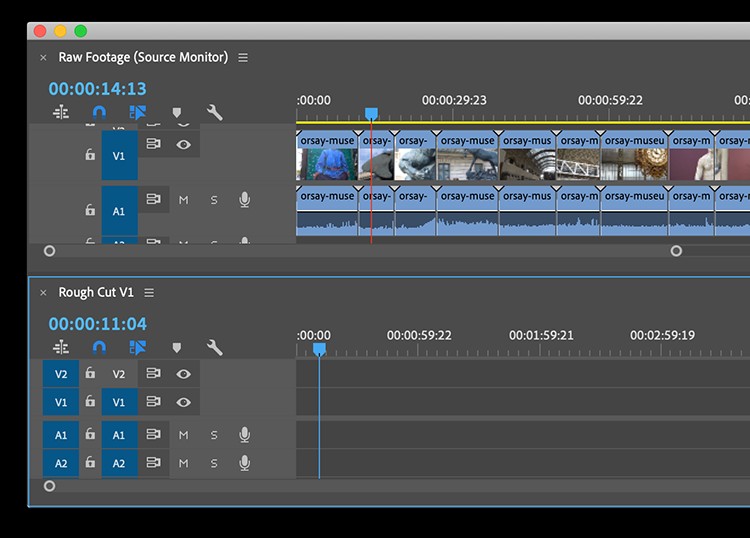This screenshot has width=750, height=538.
Task: Toggle sync lock on Raw Footage A1 track
Action: tap(153, 199)
